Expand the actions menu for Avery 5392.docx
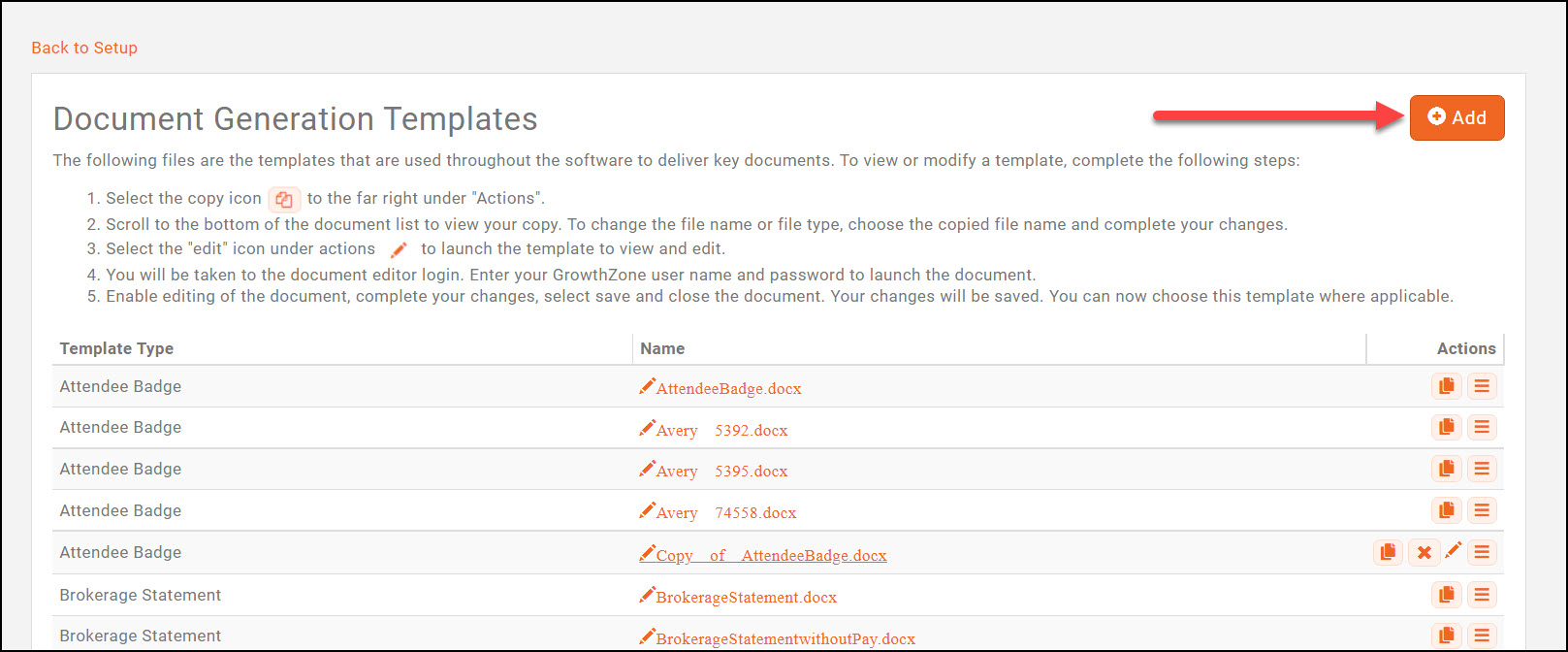The image size is (1568, 652). [1481, 427]
